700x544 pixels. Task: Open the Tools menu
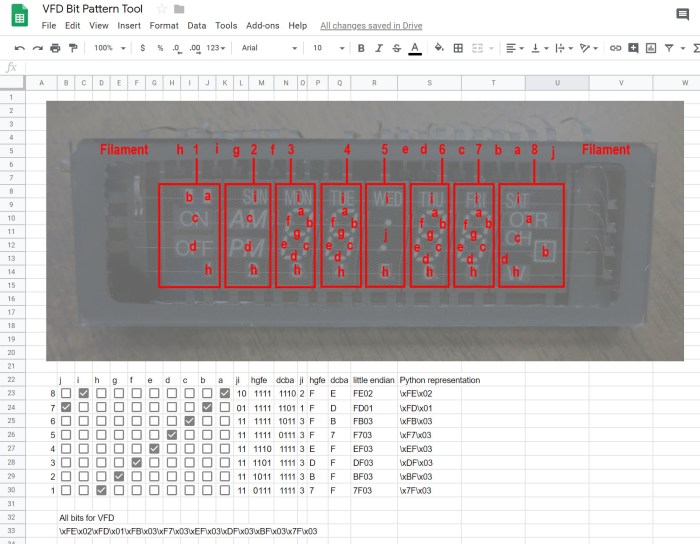(x=226, y=25)
